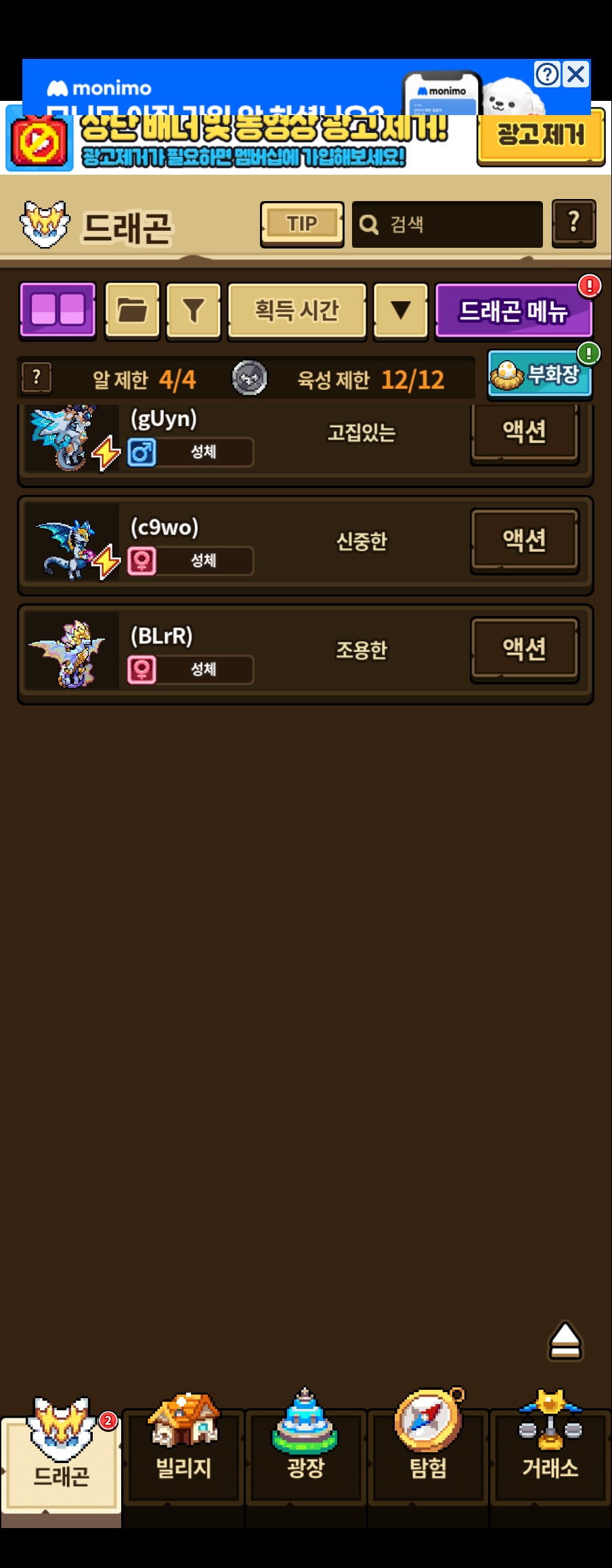Open the filter funnel icon
This screenshot has width=612, height=1568.
[x=194, y=310]
